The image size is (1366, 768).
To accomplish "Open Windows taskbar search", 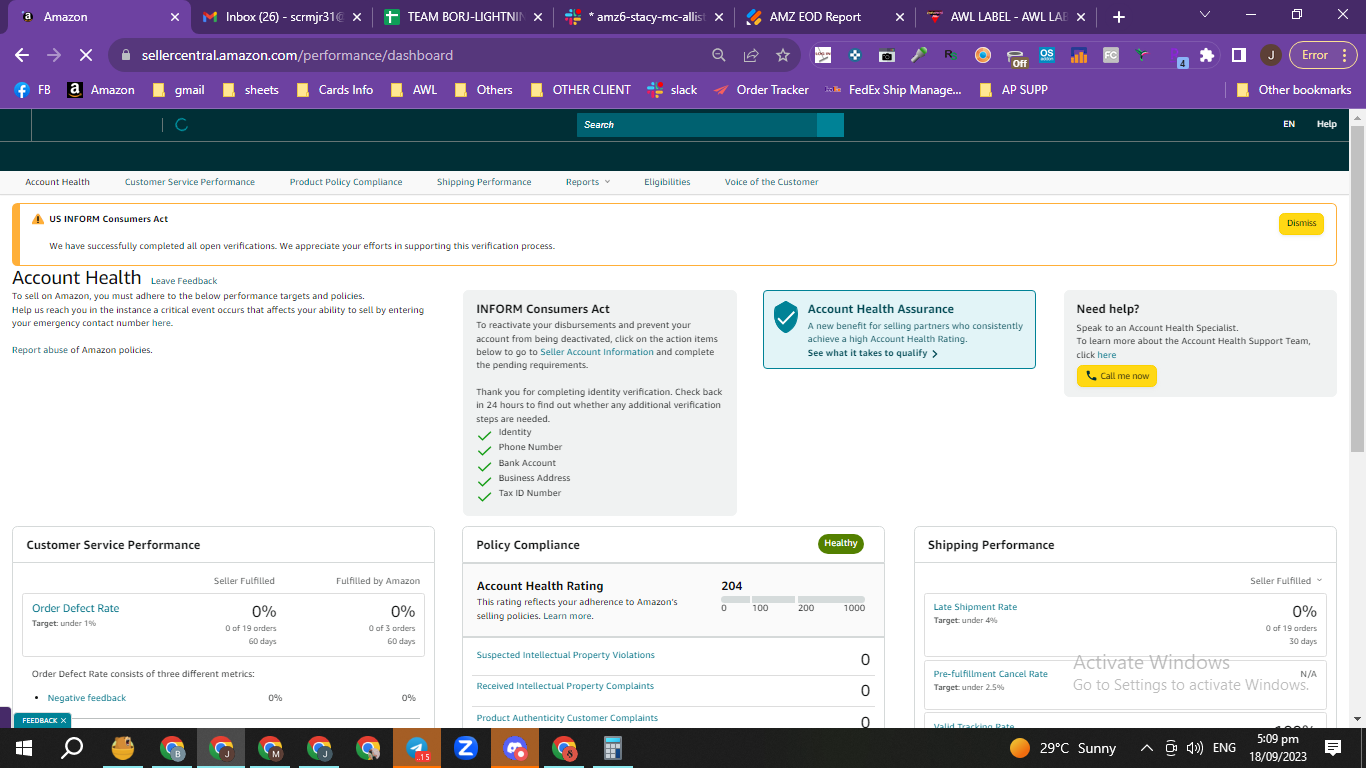I will coord(72,748).
